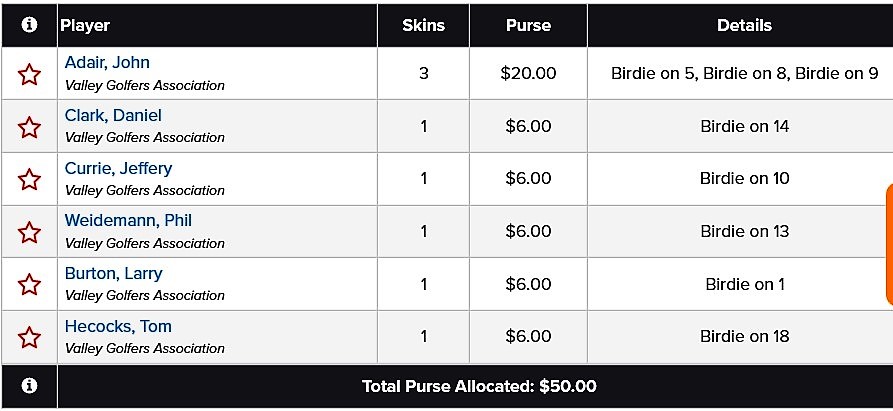This screenshot has width=893, height=411.
Task: Click the info icon beside Total Purse Allocated
Action: point(29,386)
